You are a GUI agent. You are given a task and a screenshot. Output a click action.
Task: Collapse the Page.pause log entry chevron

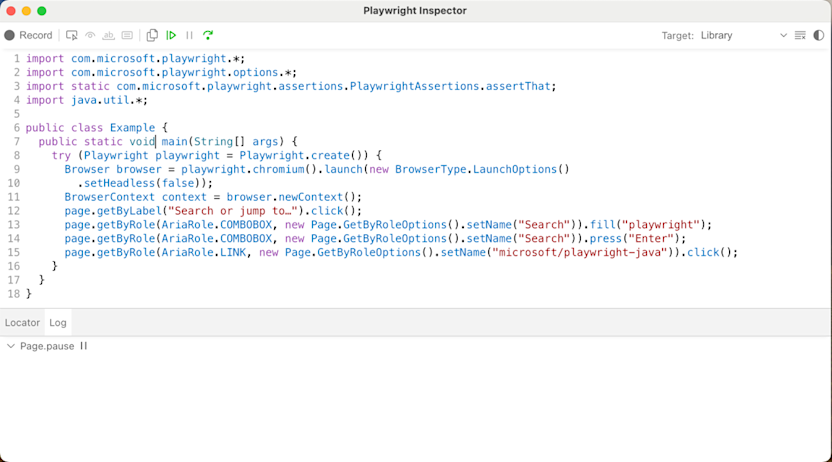(11, 346)
